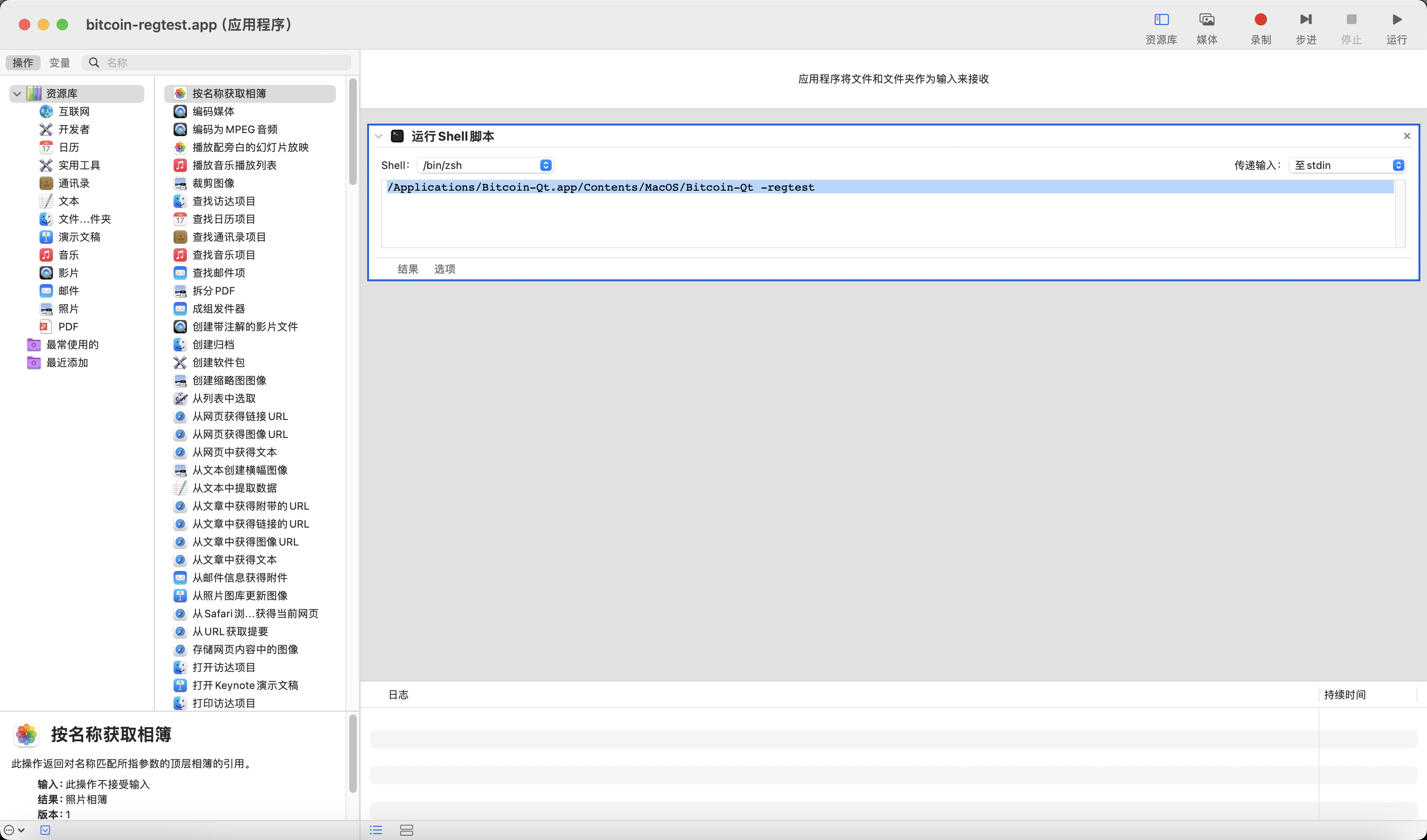1427x840 pixels.
Task: Select the 播放音乐播放列表 action
Action: (x=235, y=165)
